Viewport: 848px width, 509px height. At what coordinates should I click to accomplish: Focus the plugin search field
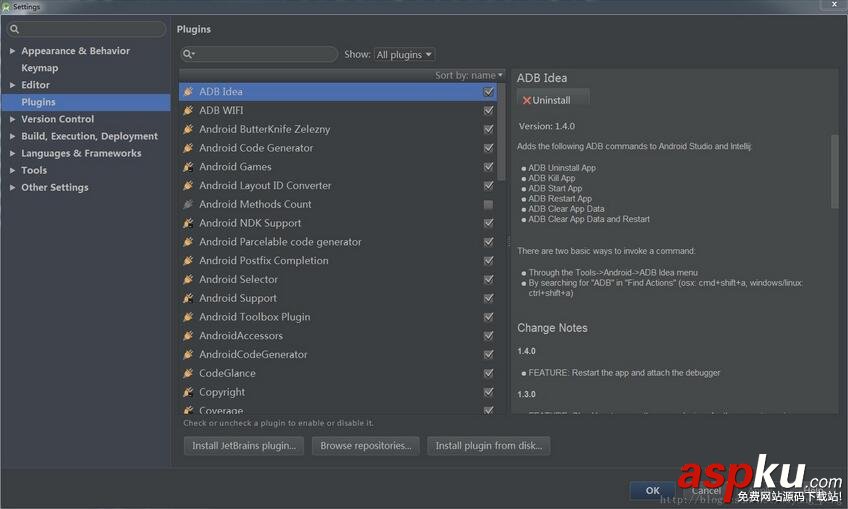(259, 54)
